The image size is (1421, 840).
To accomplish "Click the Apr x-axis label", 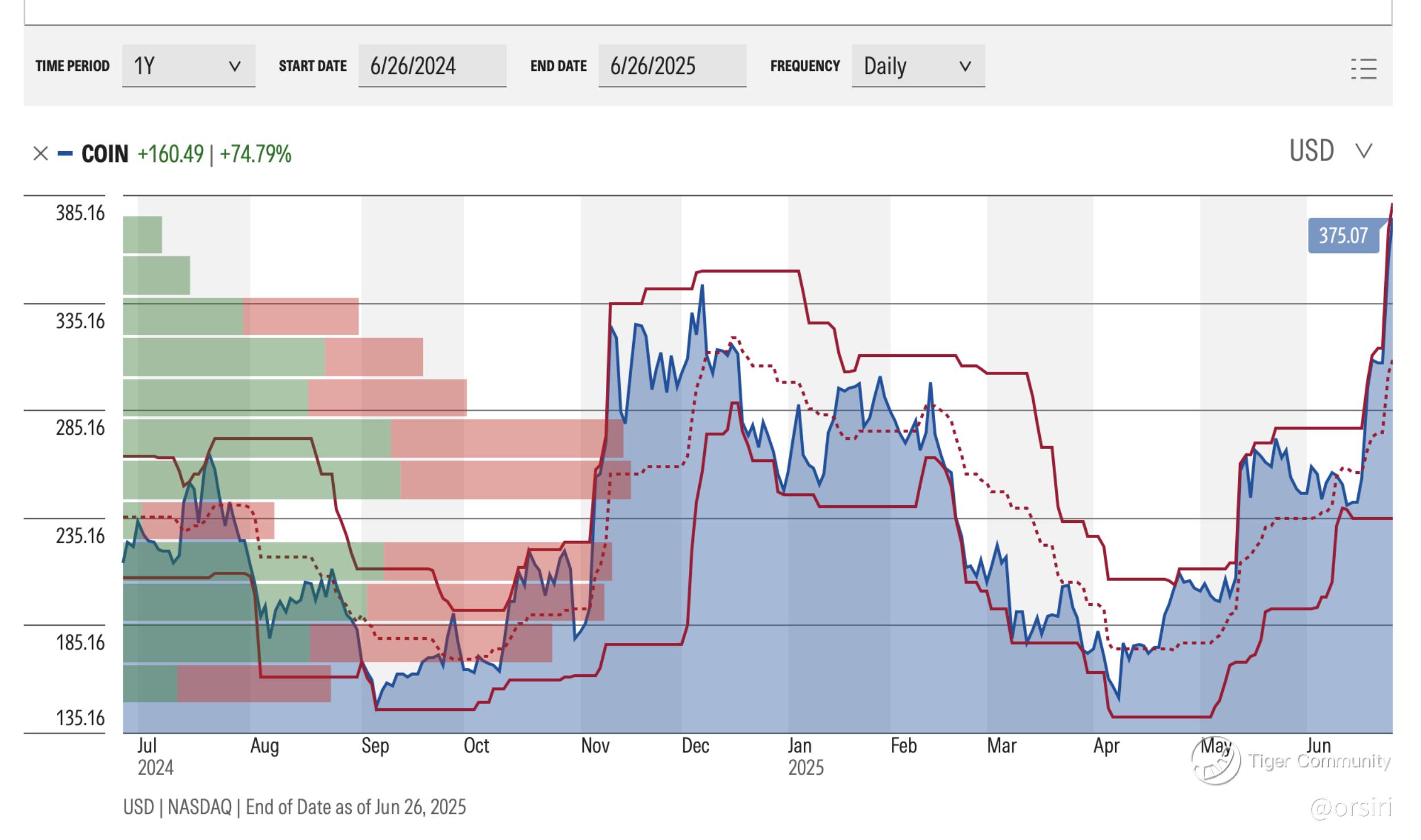I will click(x=1106, y=746).
